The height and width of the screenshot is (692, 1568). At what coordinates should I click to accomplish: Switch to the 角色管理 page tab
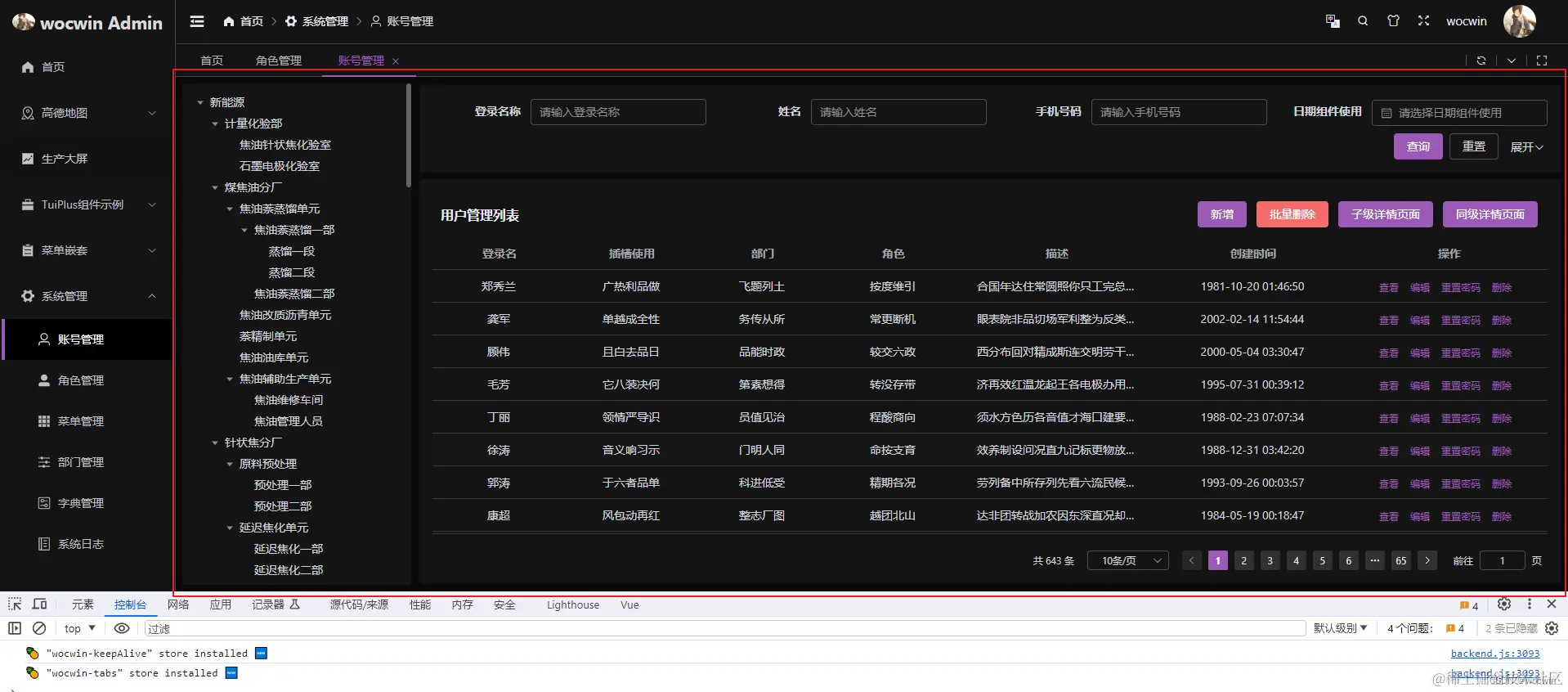[x=279, y=61]
